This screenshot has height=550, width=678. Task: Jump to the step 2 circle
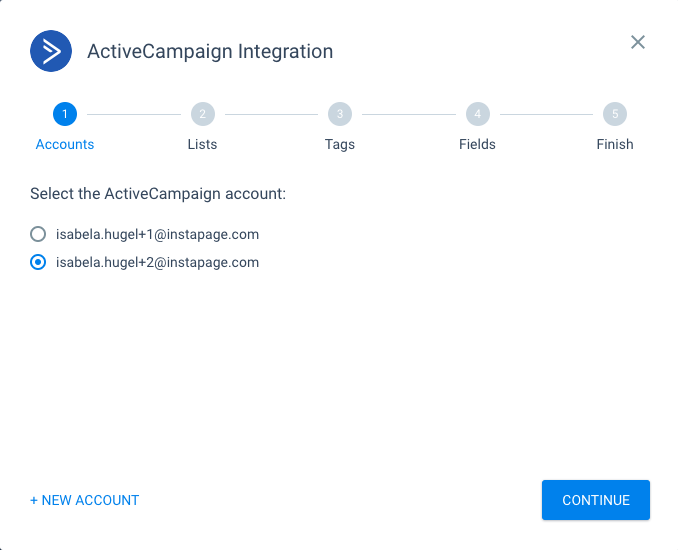[x=203, y=114]
